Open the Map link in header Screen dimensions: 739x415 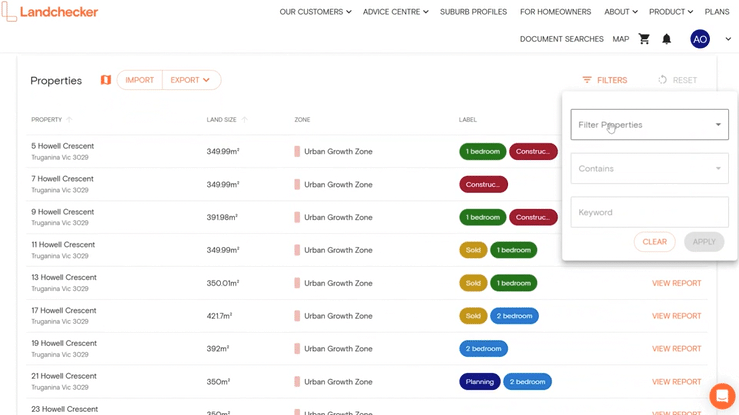[x=621, y=39]
